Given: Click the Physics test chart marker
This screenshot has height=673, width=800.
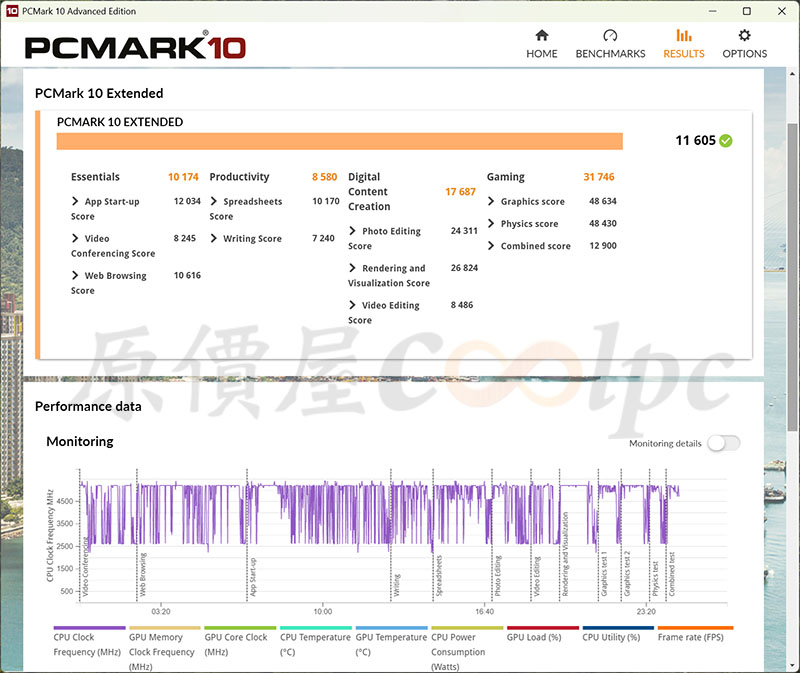Looking at the screenshot, I should pyautogui.click(x=656, y=579).
